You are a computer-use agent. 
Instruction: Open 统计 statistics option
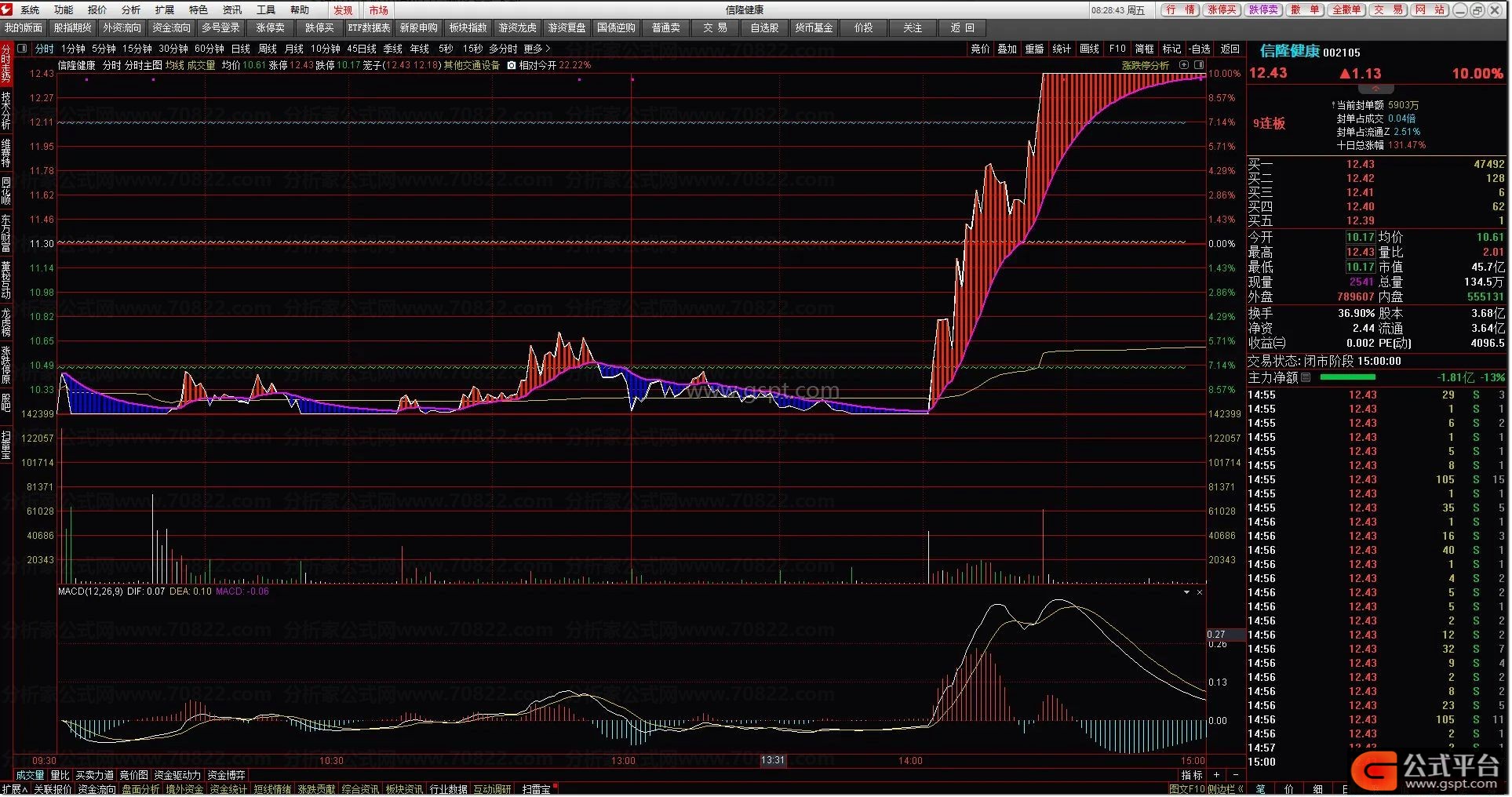(1062, 49)
